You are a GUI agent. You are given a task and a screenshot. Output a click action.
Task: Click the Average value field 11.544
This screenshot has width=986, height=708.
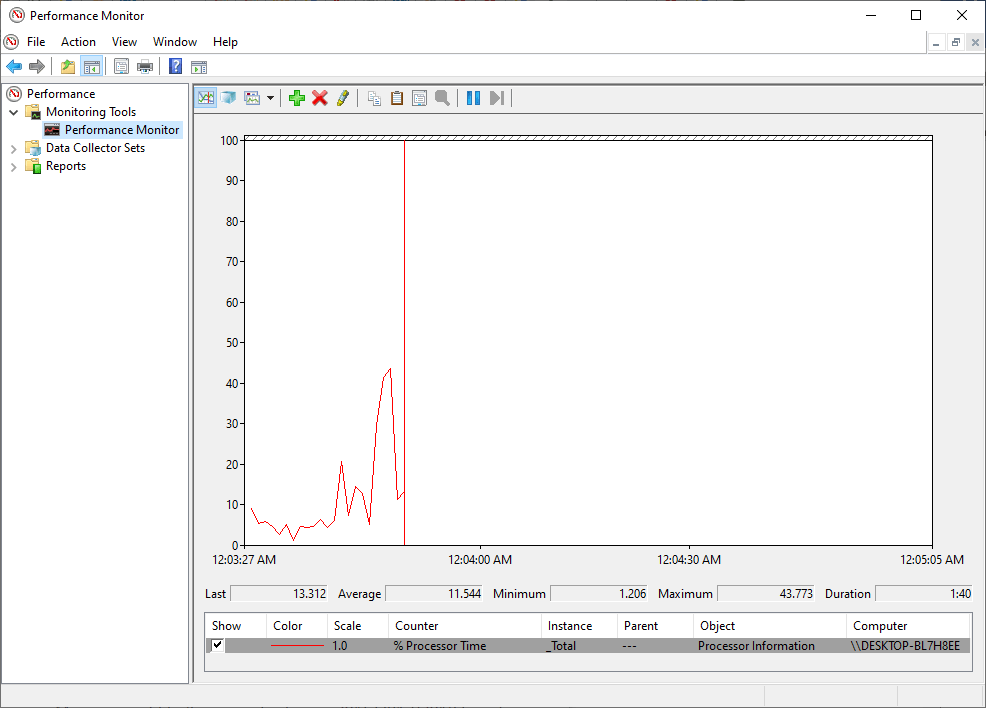(434, 594)
